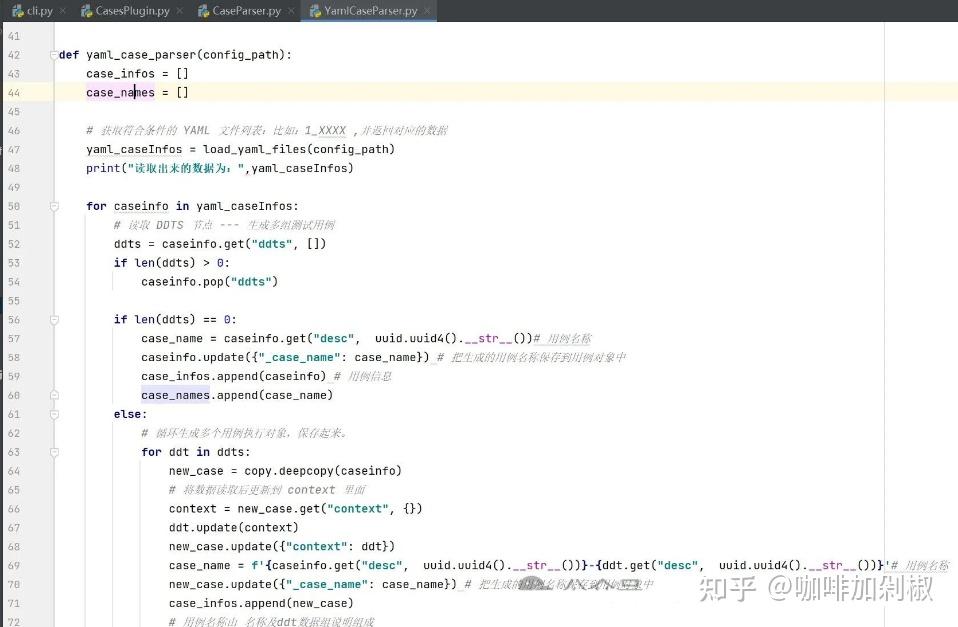Image resolution: width=958 pixels, height=627 pixels.
Task: Collapse the yaml_case_parser function definition
Action: 55,55
